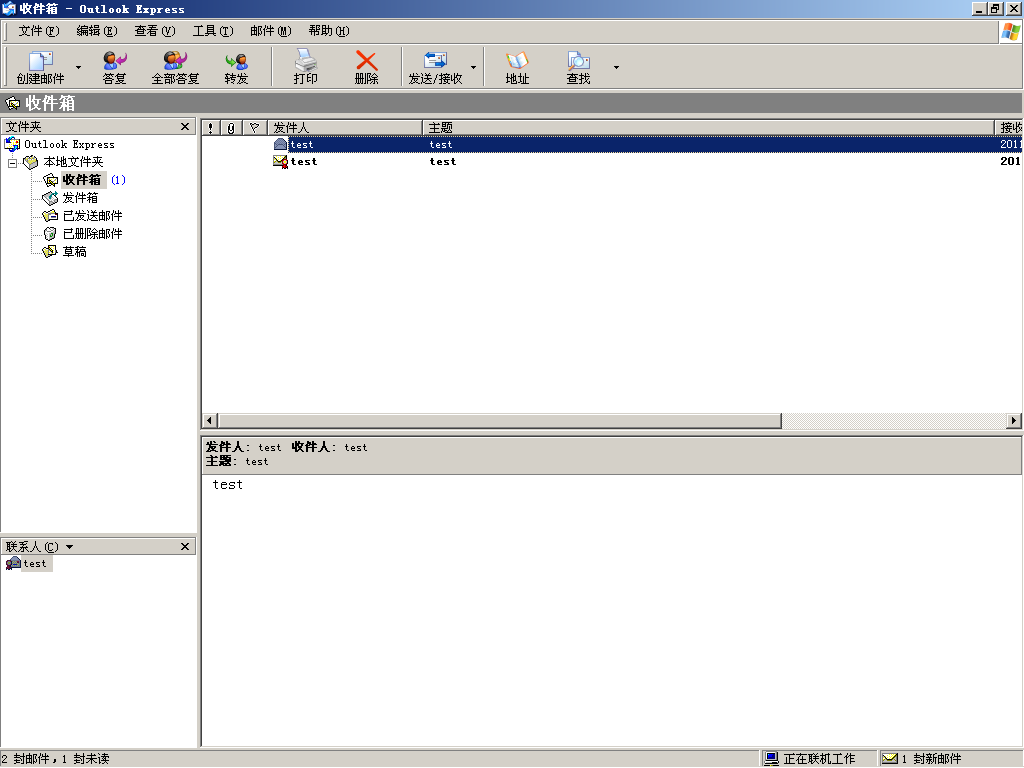Image resolution: width=1024 pixels, height=768 pixels.
Task: Select the 草稿 (Drafts) folder
Action: click(74, 251)
